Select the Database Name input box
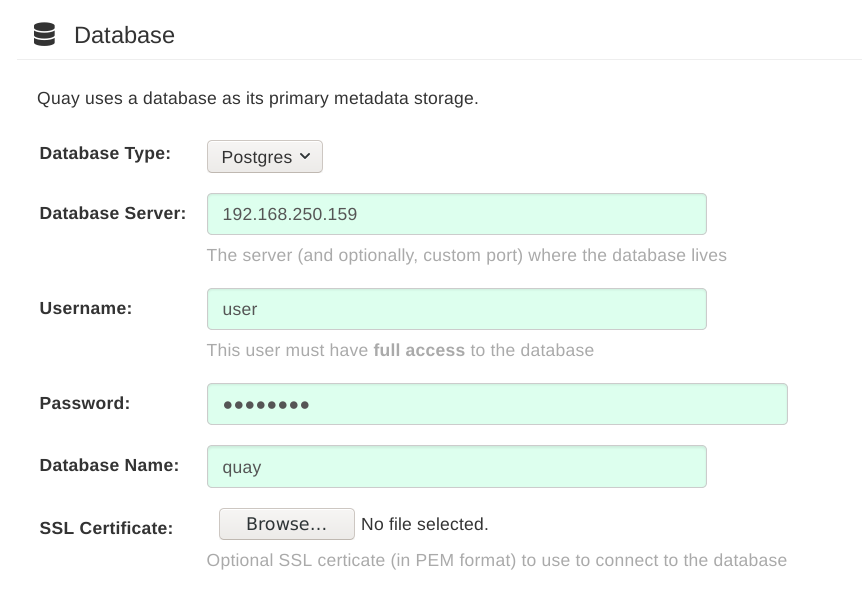862x613 pixels. (456, 467)
